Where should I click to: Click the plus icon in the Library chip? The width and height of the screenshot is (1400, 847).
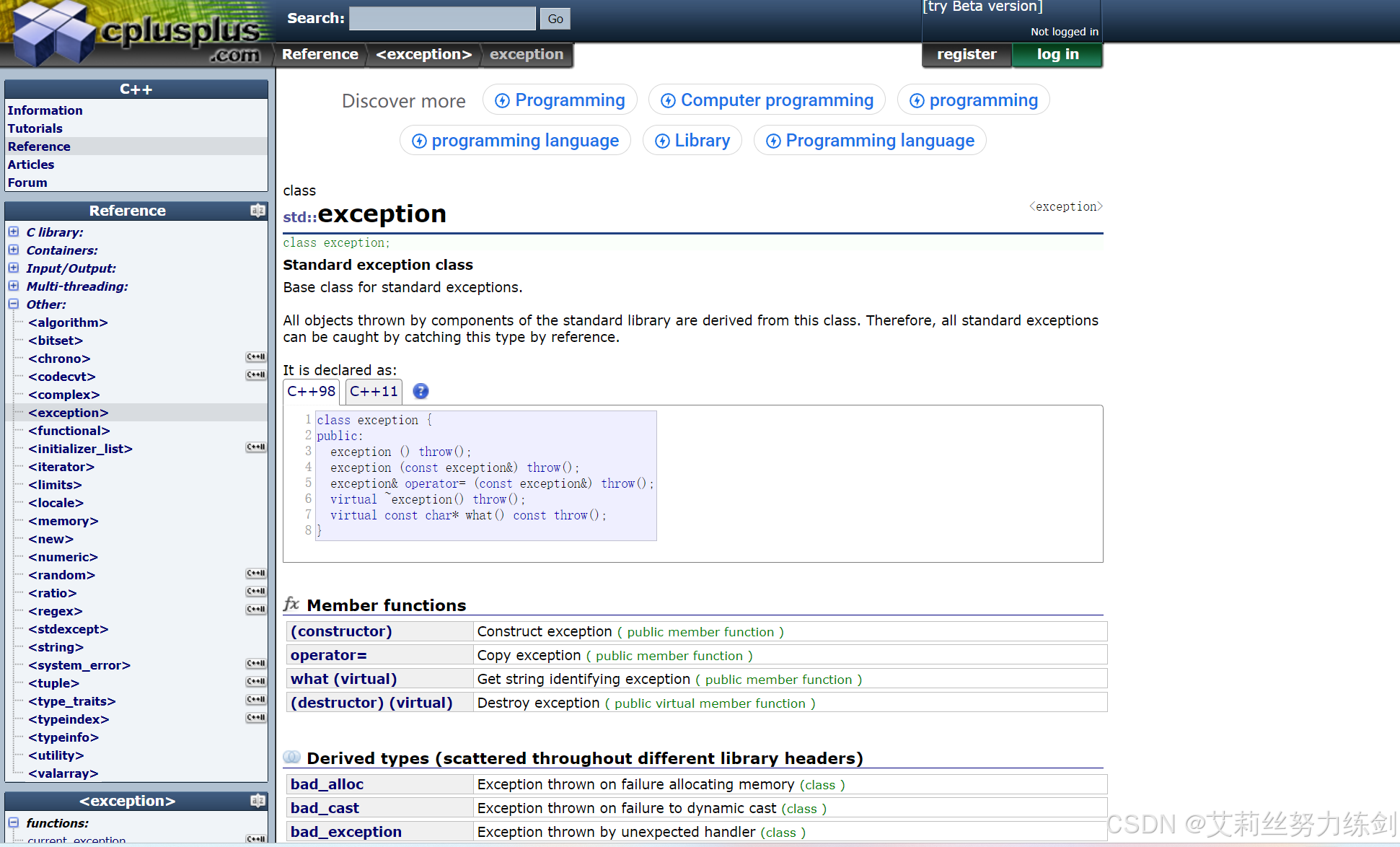point(662,141)
